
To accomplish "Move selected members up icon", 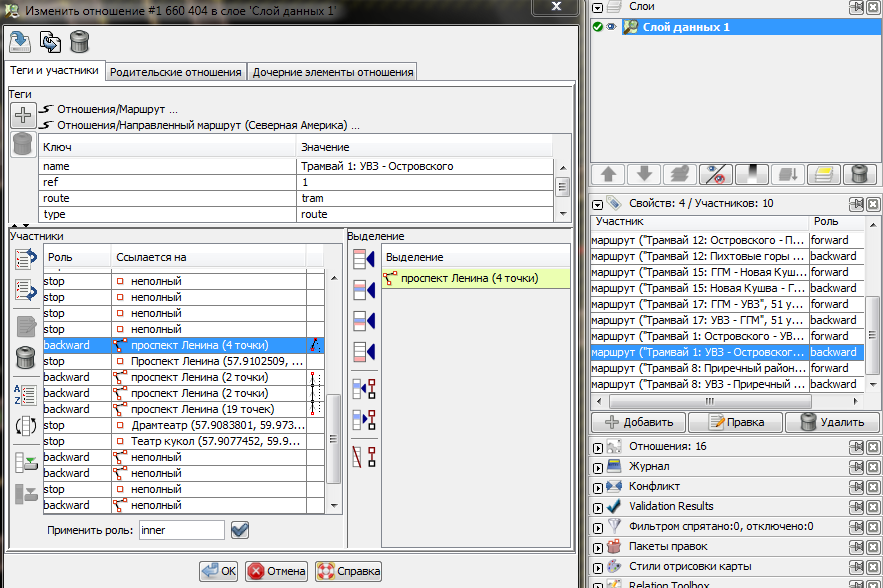I will tap(25, 259).
